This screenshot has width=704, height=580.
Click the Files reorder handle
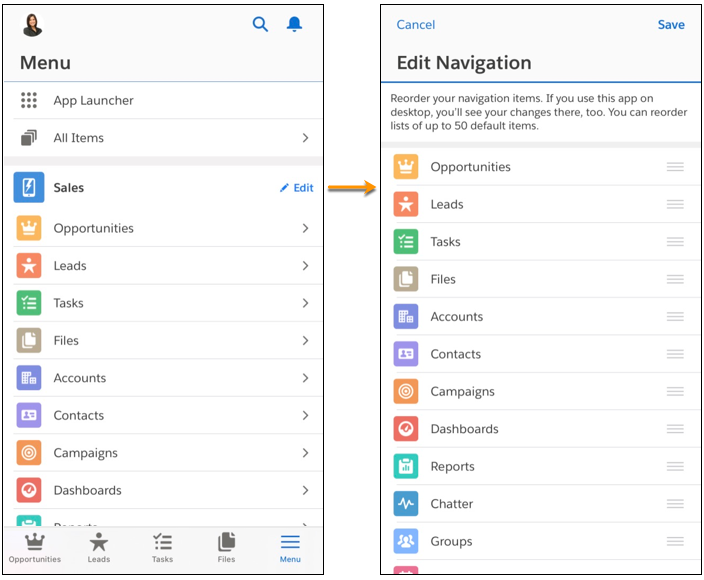675,279
